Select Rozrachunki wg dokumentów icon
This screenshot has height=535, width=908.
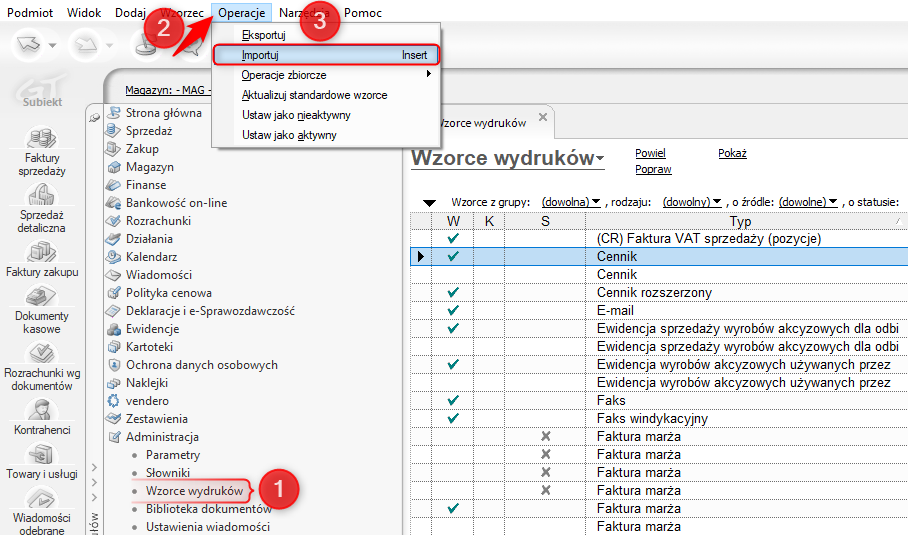(x=40, y=354)
